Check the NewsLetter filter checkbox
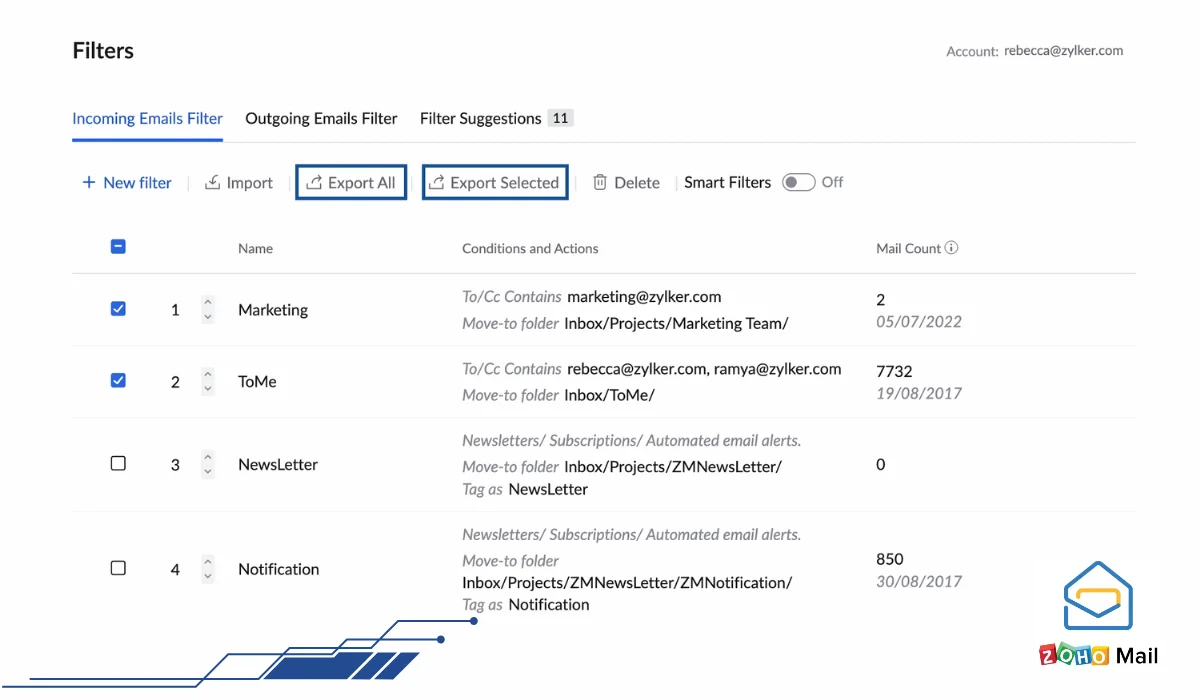1200x700 pixels. [118, 464]
